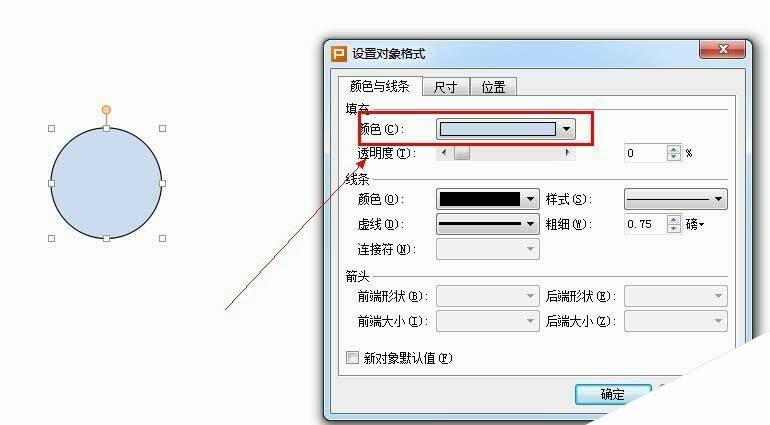Click the transparency slider thumb
The width and height of the screenshot is (770, 425).
[462, 153]
